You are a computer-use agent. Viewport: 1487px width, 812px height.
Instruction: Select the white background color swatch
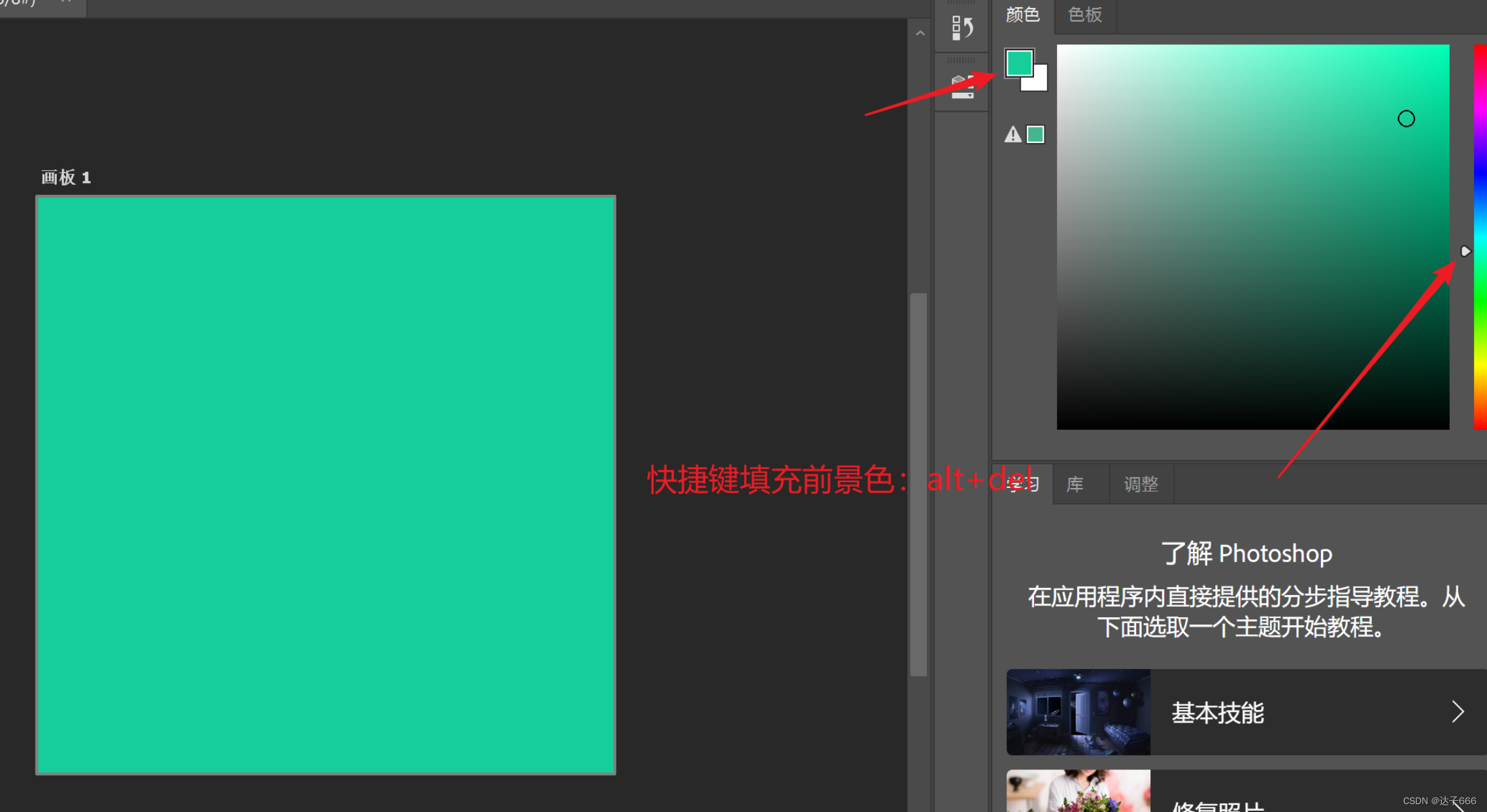click(1039, 83)
